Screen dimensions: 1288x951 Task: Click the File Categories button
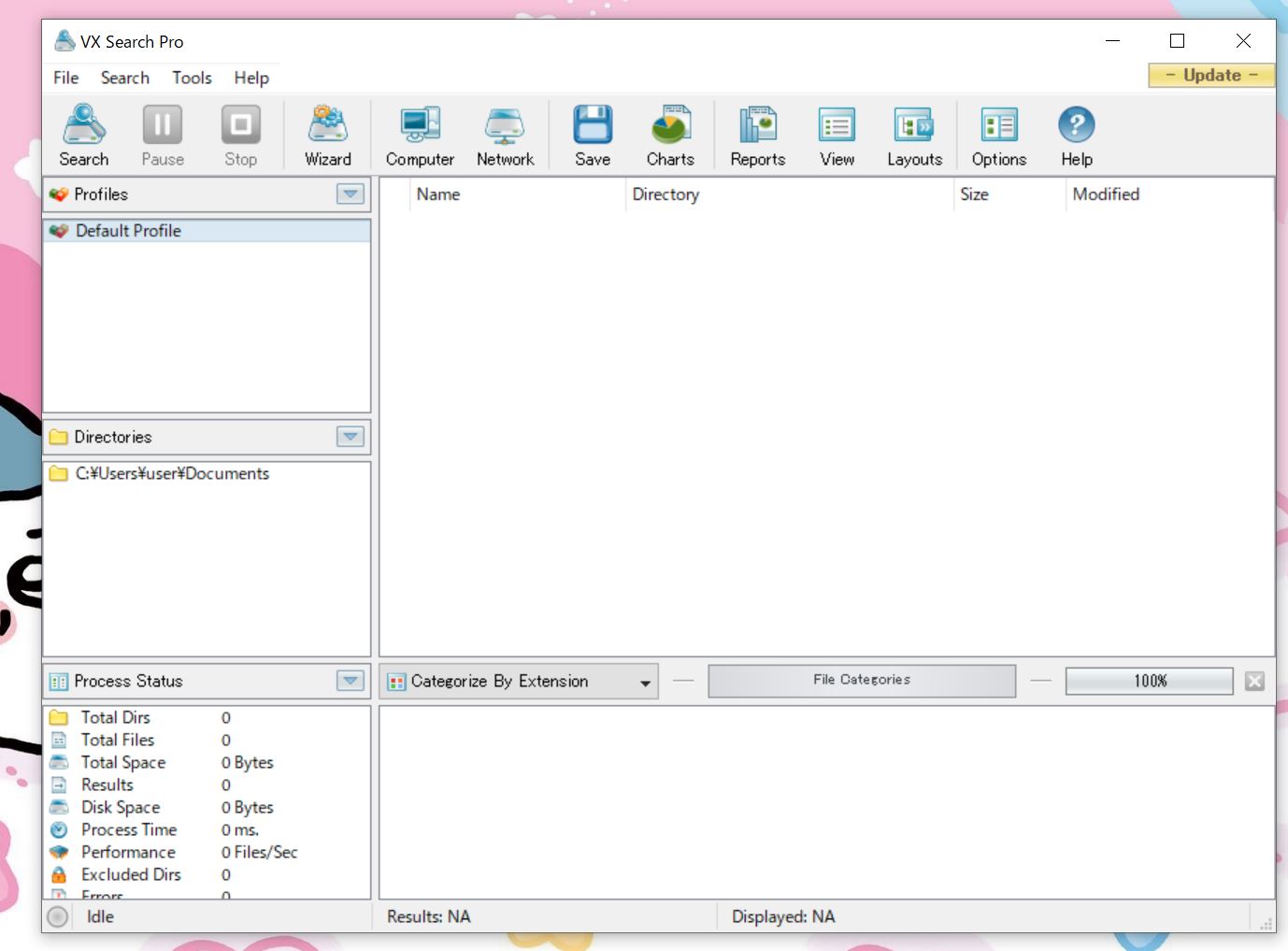point(862,681)
